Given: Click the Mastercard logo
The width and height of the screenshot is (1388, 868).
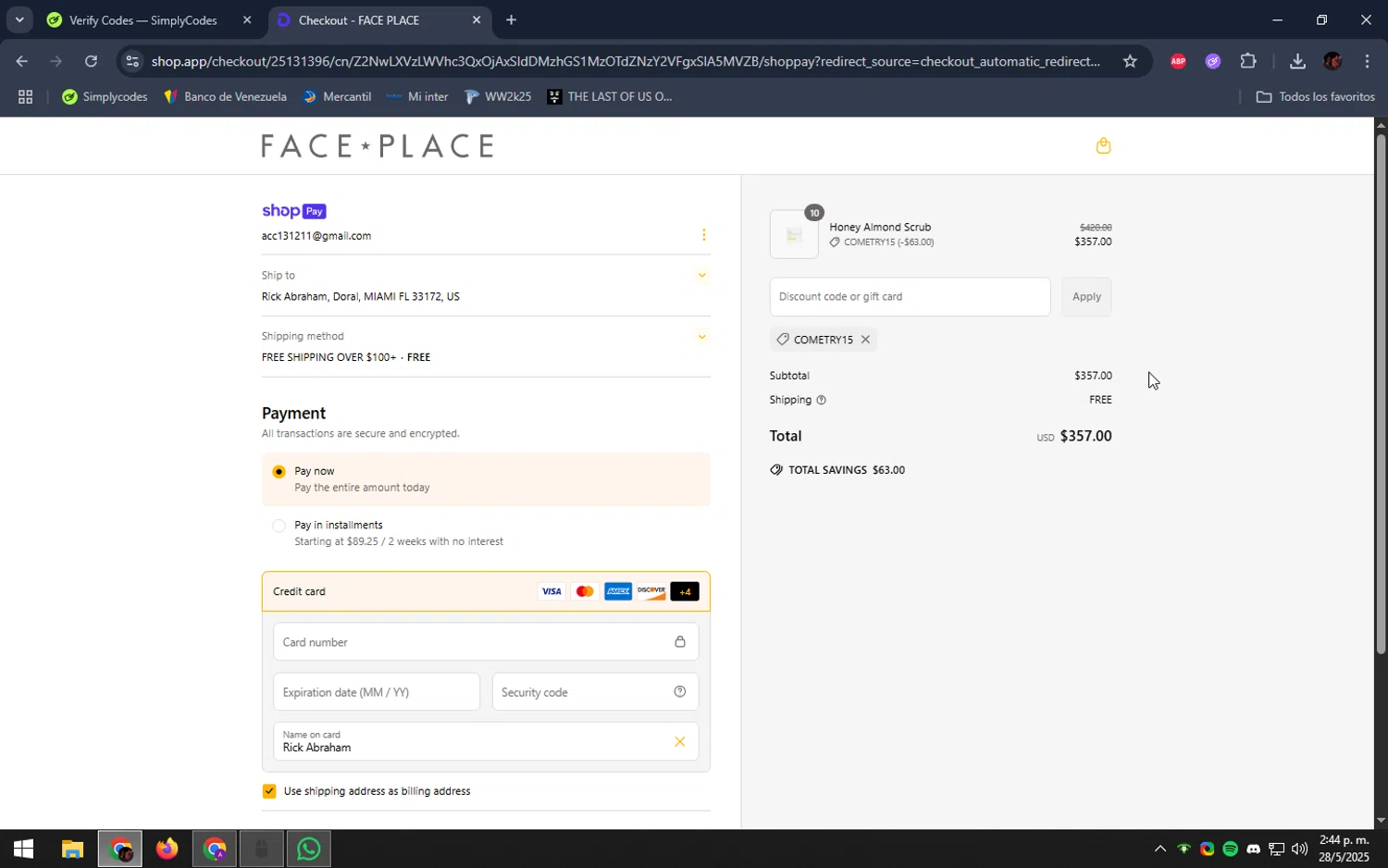Looking at the screenshot, I should pos(585,591).
